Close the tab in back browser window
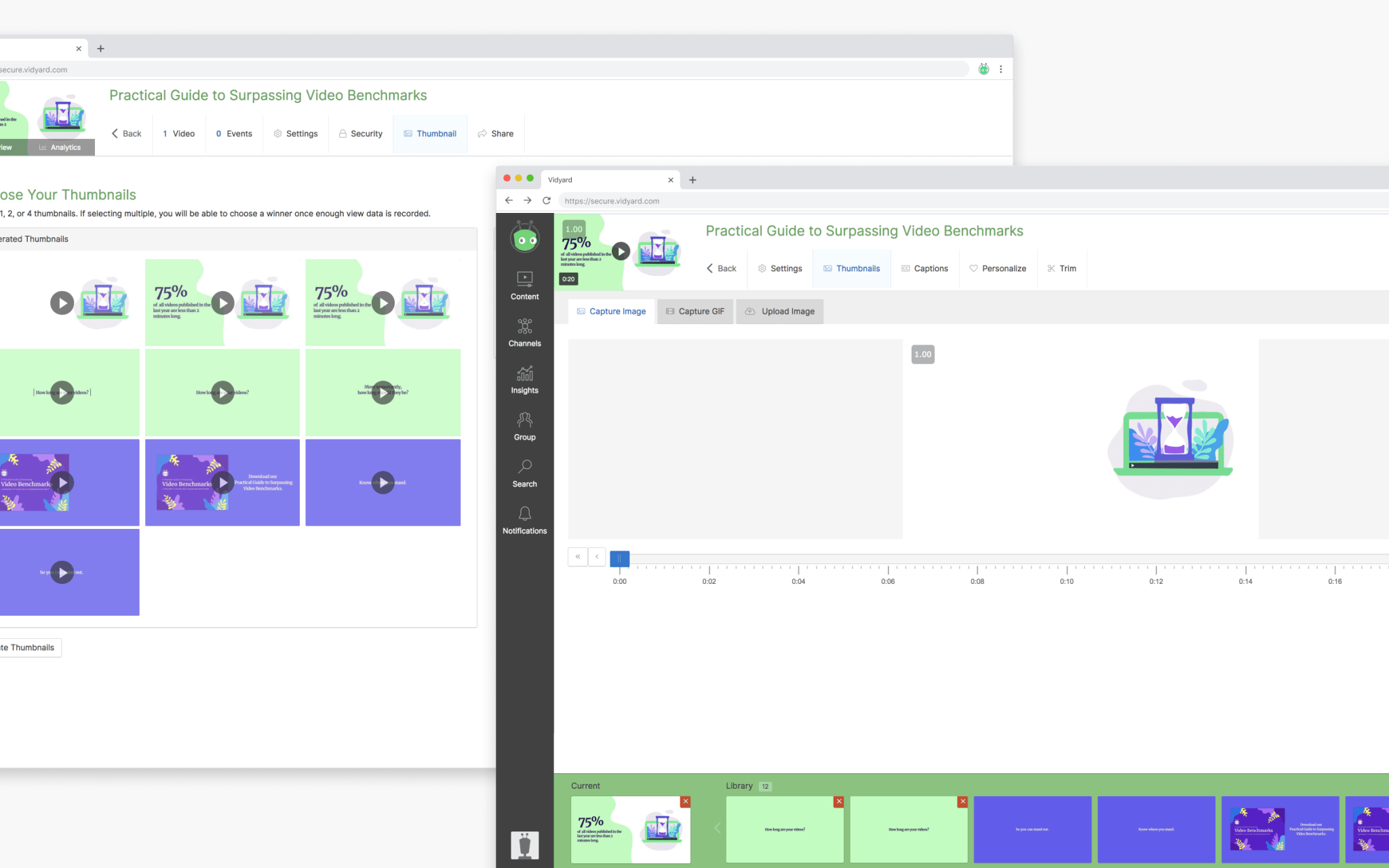 (x=79, y=49)
